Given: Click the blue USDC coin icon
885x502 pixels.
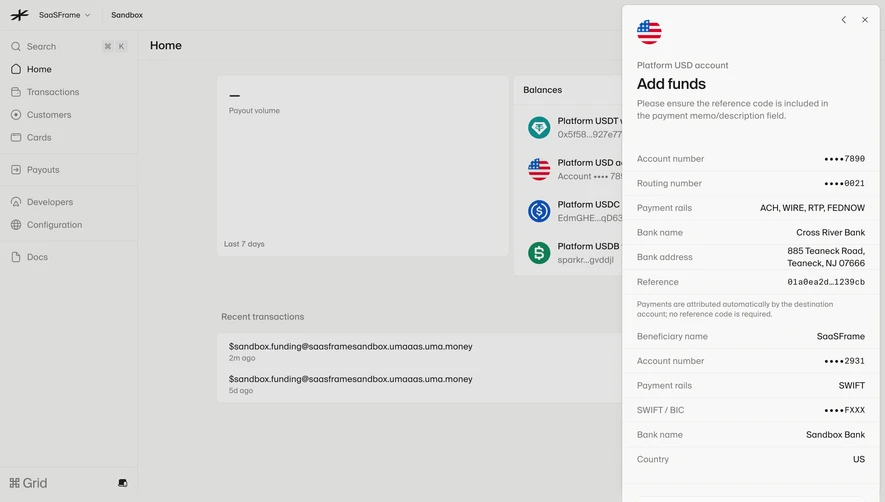Looking at the screenshot, I should (x=539, y=211).
